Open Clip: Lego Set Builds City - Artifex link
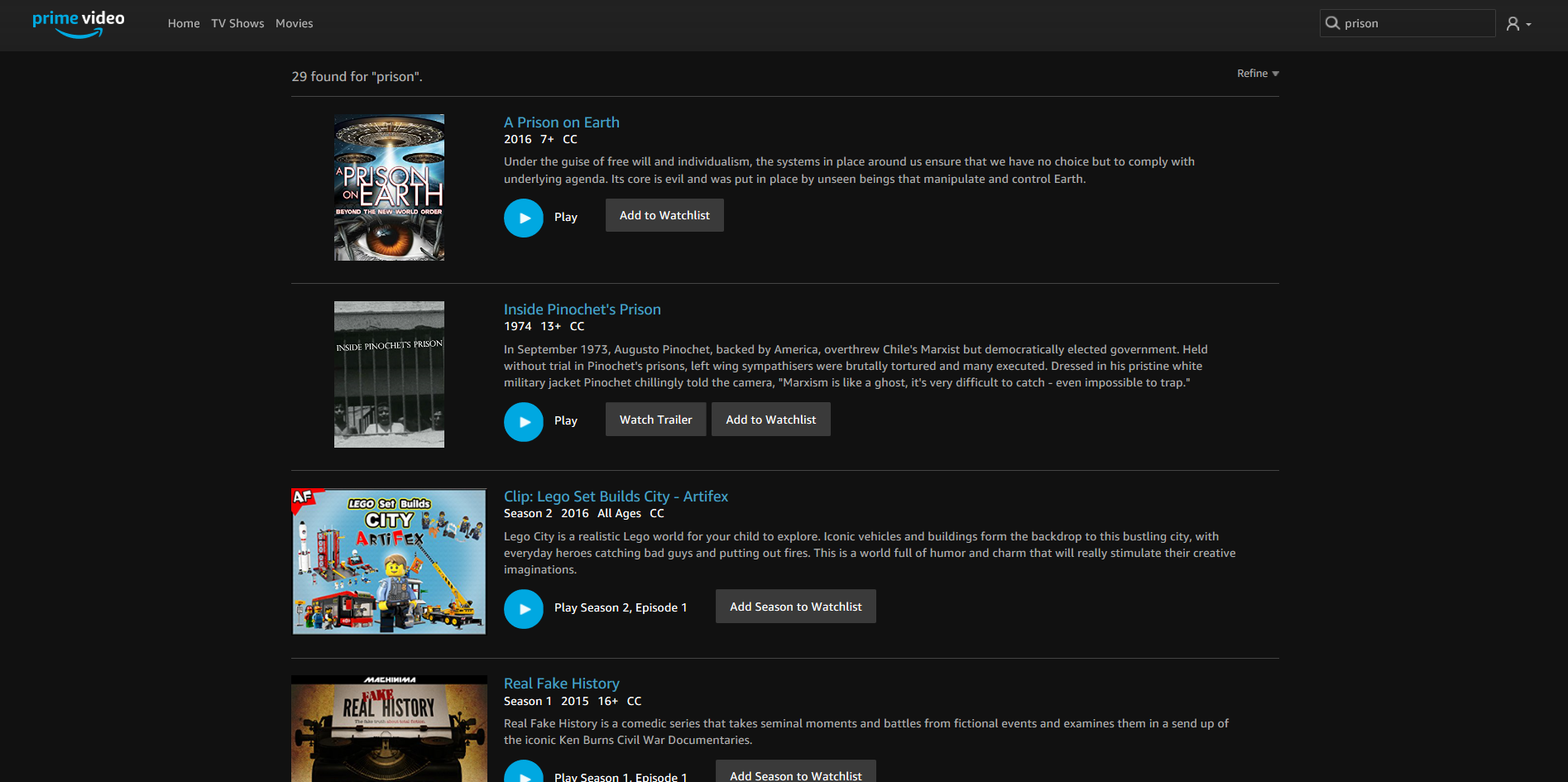1568x782 pixels. [x=616, y=497]
